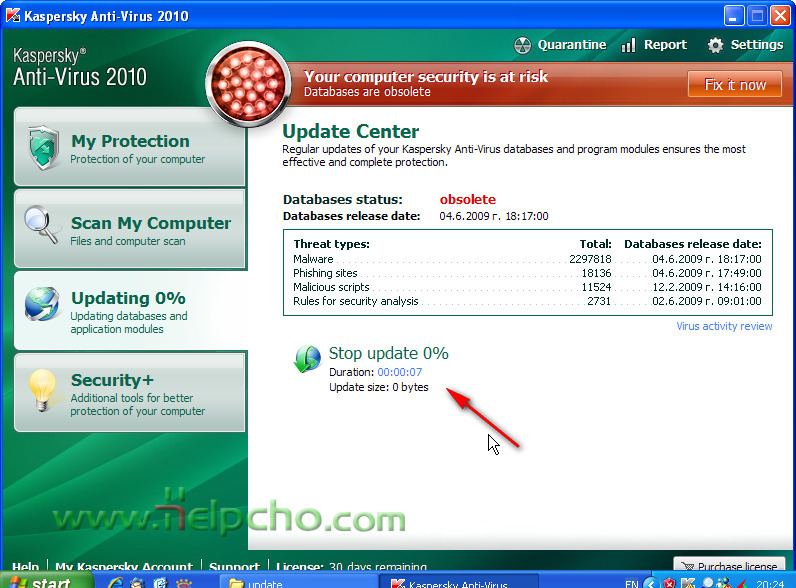Open Virus activity review link
Screen dimensions: 796x588
[724, 326]
